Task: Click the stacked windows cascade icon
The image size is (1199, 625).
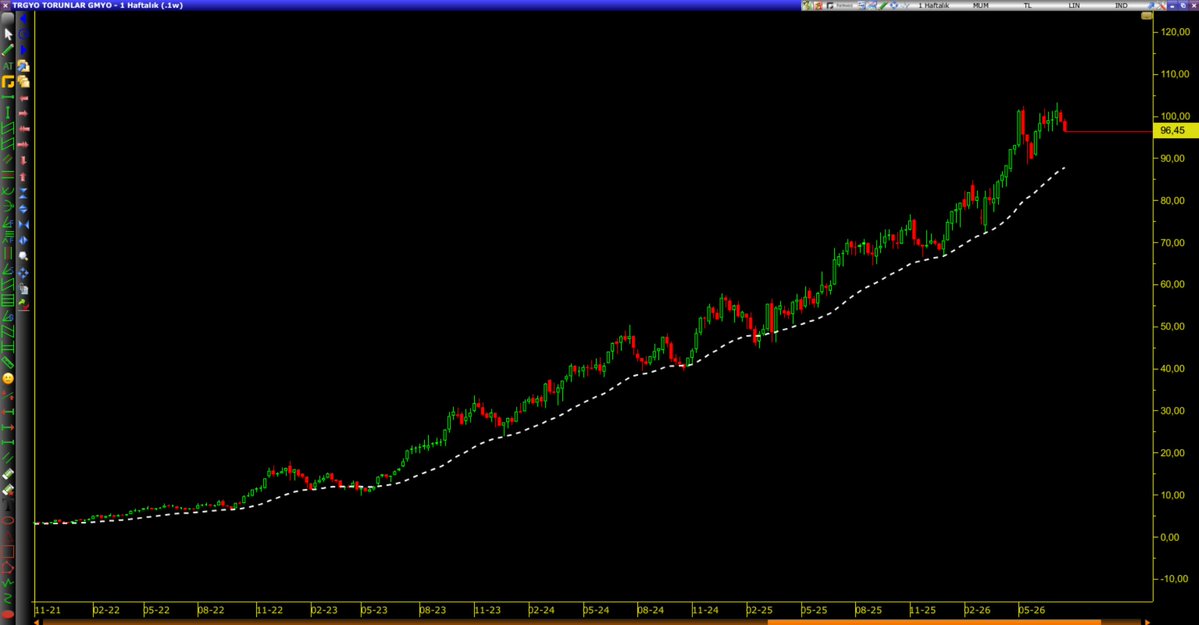Action: 24,81
